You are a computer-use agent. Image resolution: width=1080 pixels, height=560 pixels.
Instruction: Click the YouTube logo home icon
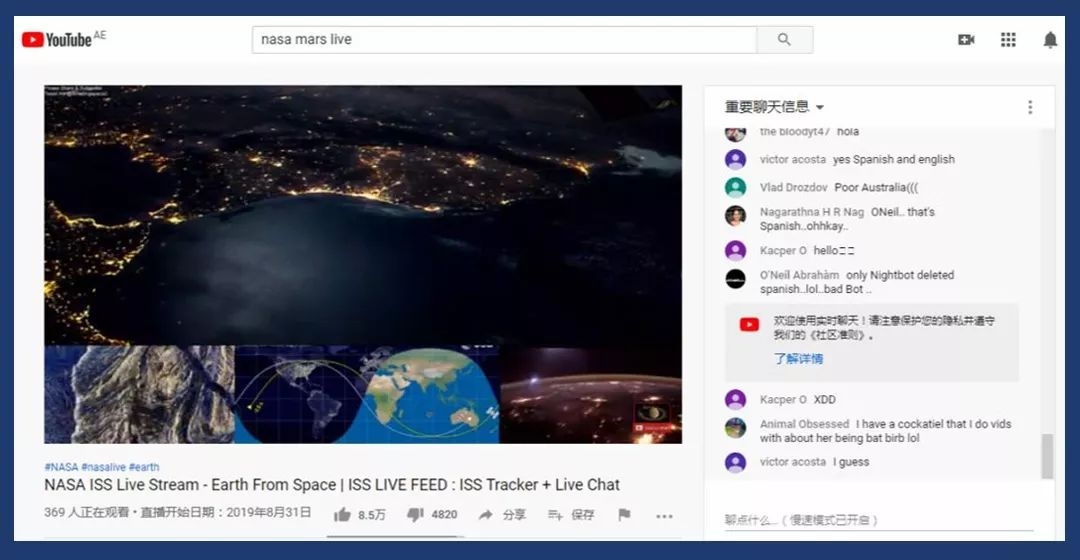coord(57,40)
